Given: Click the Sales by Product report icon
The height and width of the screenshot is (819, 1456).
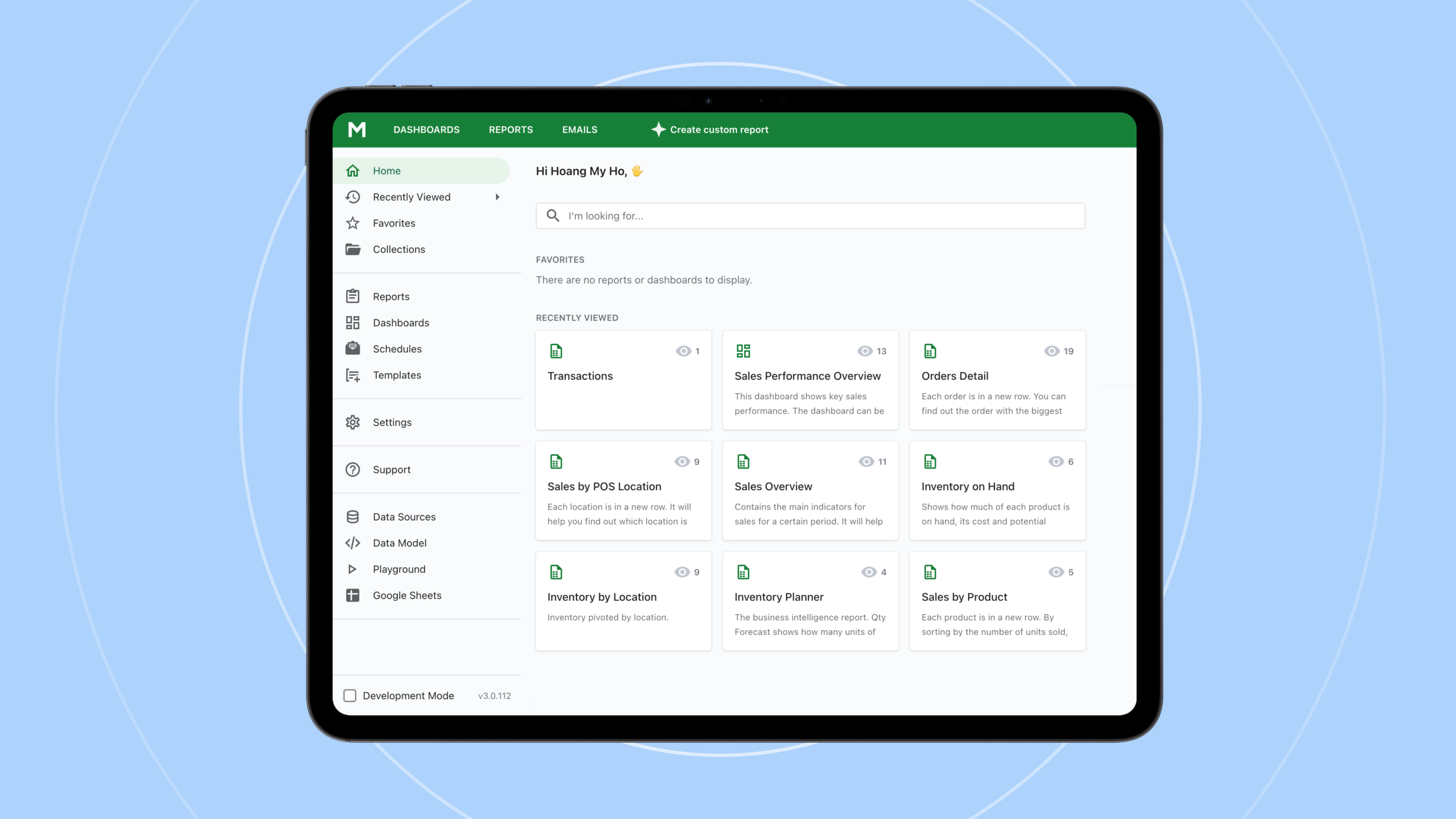Looking at the screenshot, I should coord(930,572).
